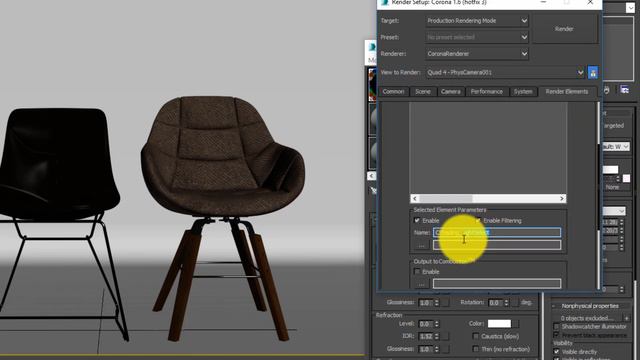Click the IOR spinner arrows
Viewport: 640px width, 360px height.
point(437,336)
